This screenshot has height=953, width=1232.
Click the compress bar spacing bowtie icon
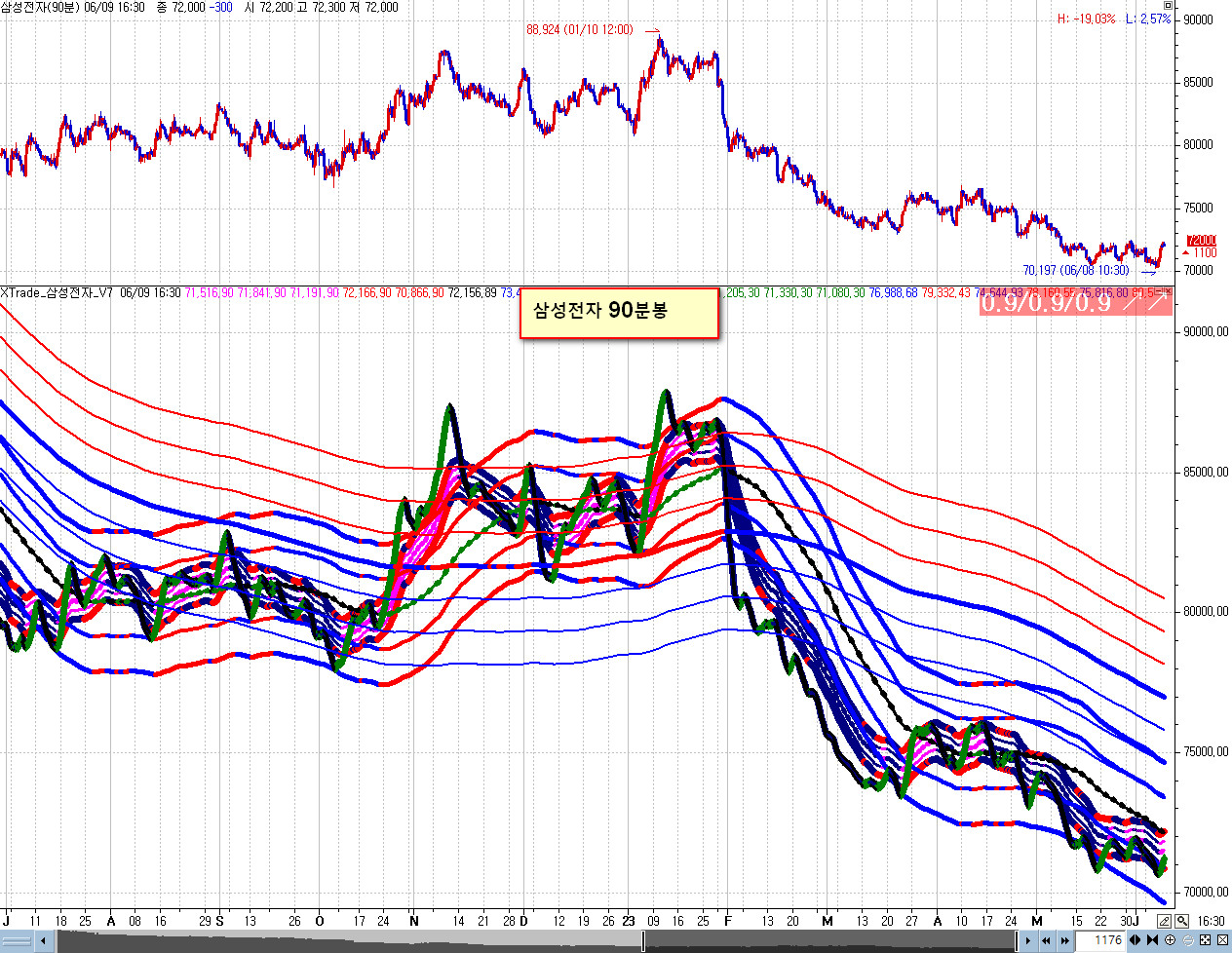tap(1152, 940)
